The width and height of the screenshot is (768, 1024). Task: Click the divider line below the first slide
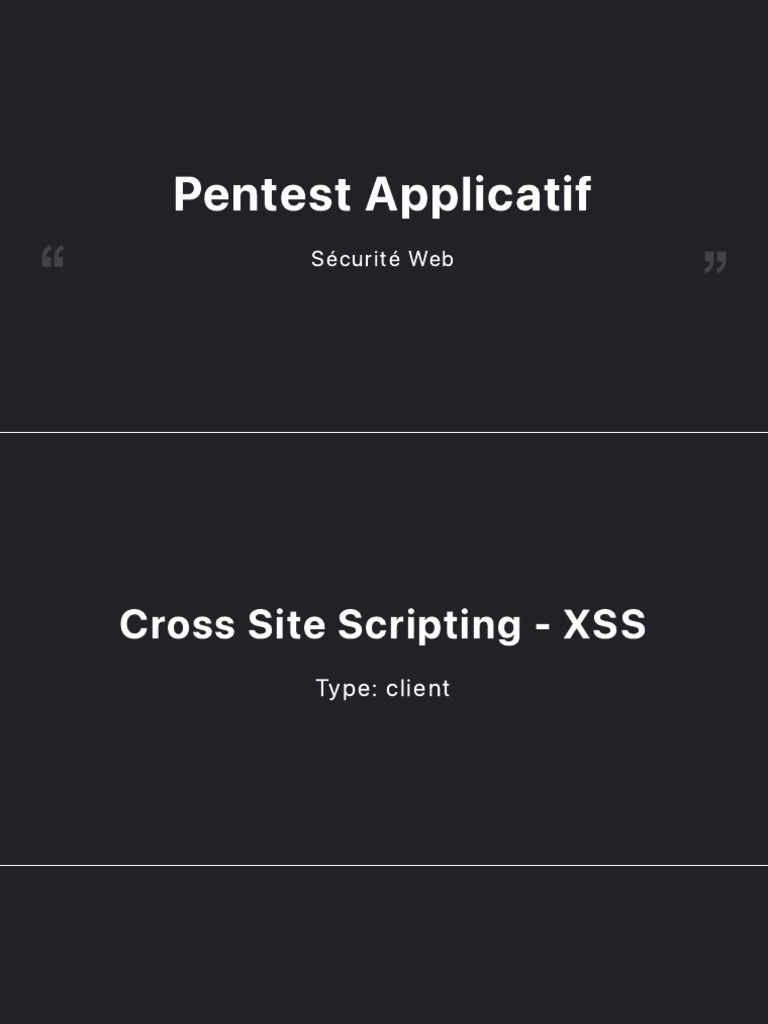coord(384,432)
